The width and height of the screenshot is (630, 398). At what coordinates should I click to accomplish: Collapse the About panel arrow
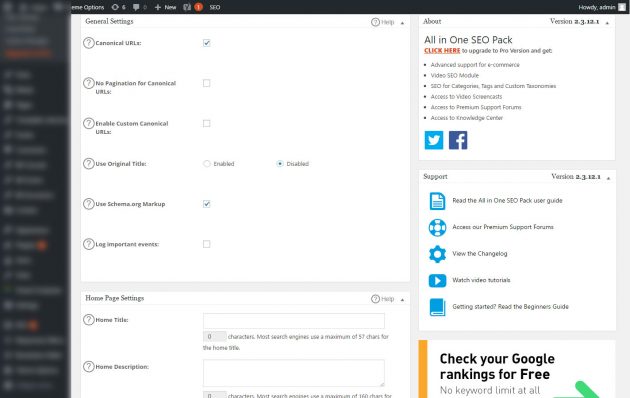click(607, 23)
